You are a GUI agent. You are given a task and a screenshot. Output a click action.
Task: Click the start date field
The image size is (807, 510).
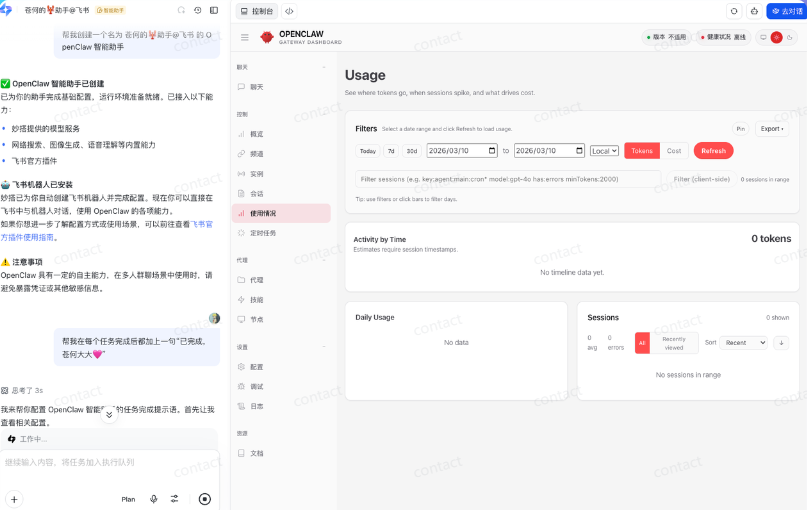[x=462, y=151]
